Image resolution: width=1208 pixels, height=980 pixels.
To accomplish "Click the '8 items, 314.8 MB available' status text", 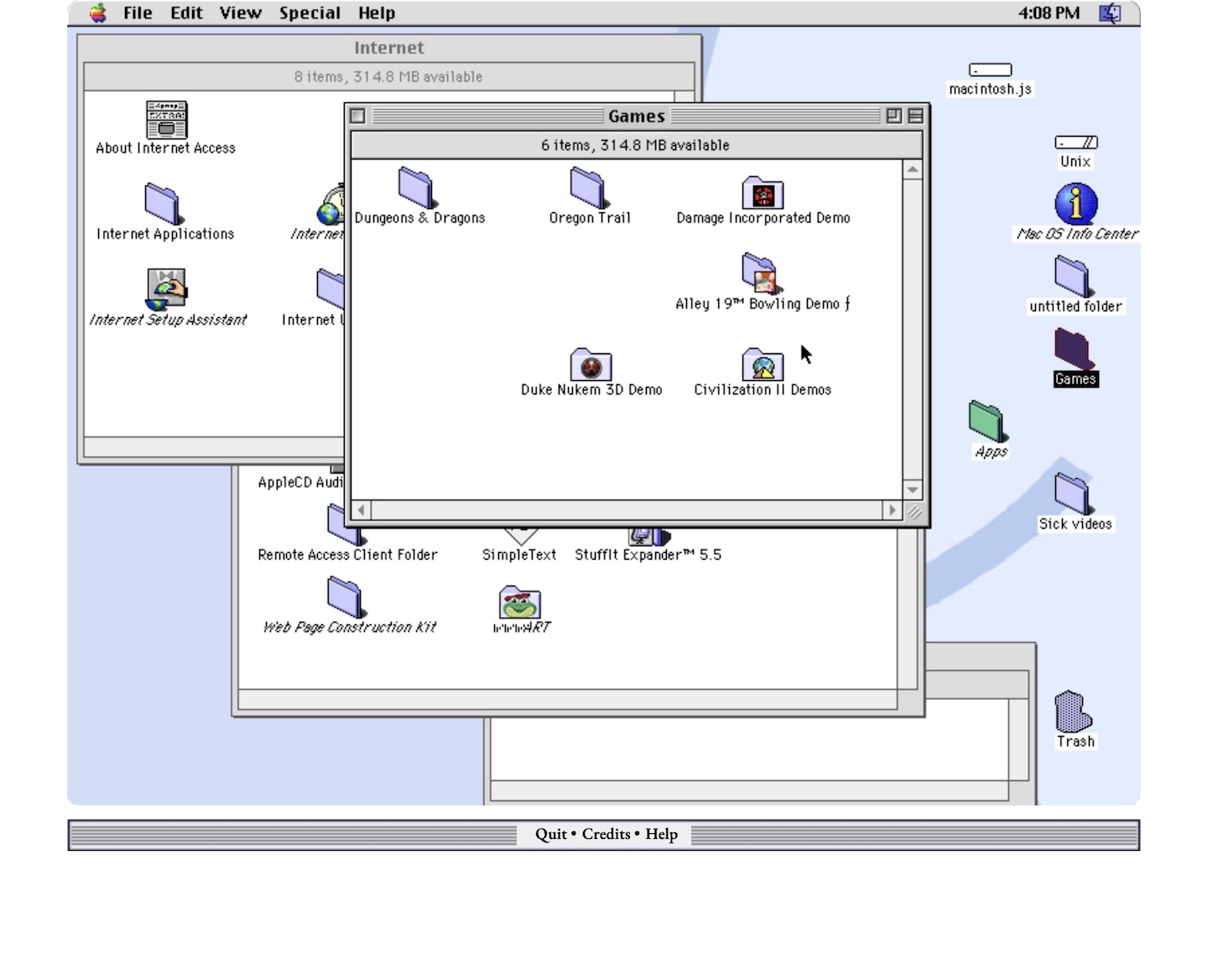I will [x=388, y=76].
